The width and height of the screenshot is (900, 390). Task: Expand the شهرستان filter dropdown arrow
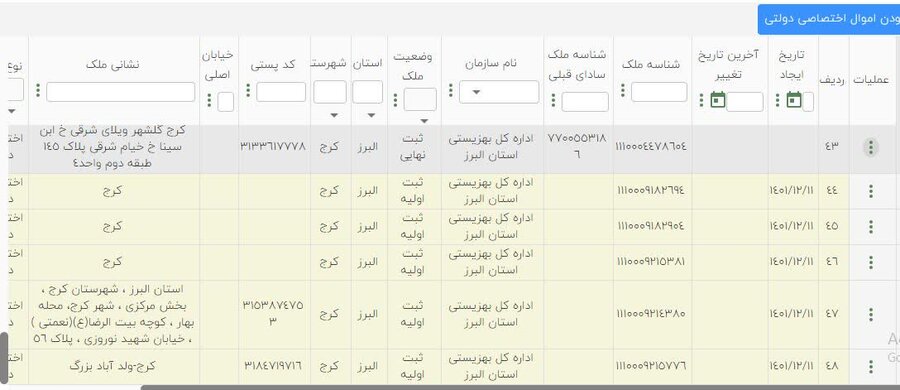point(334,115)
